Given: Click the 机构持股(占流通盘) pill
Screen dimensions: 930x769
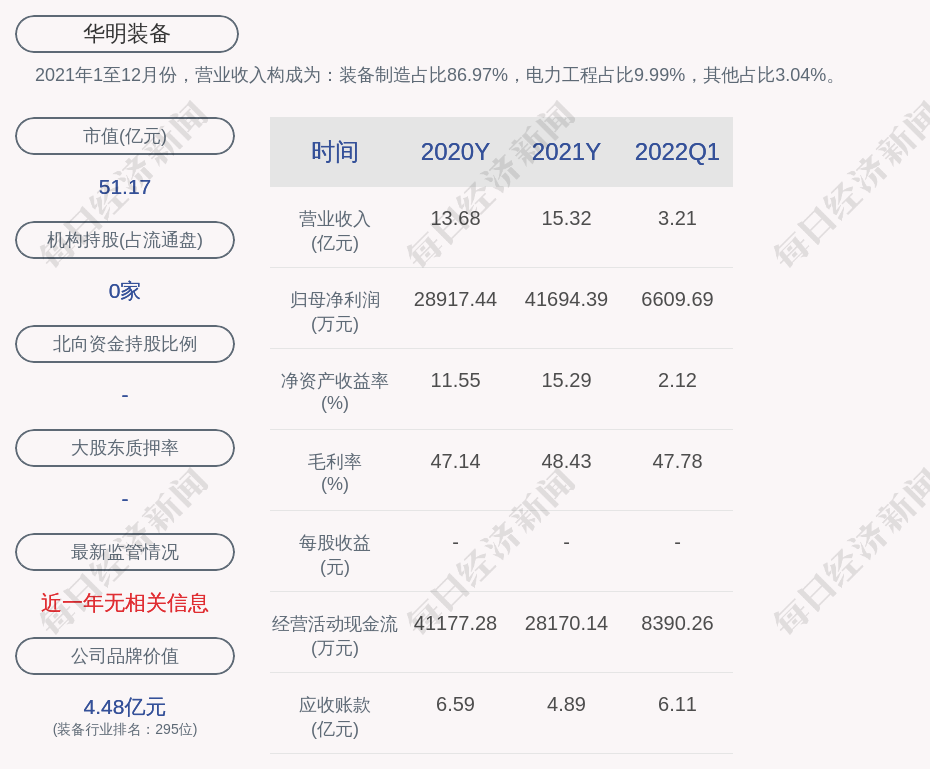Looking at the screenshot, I should [125, 240].
